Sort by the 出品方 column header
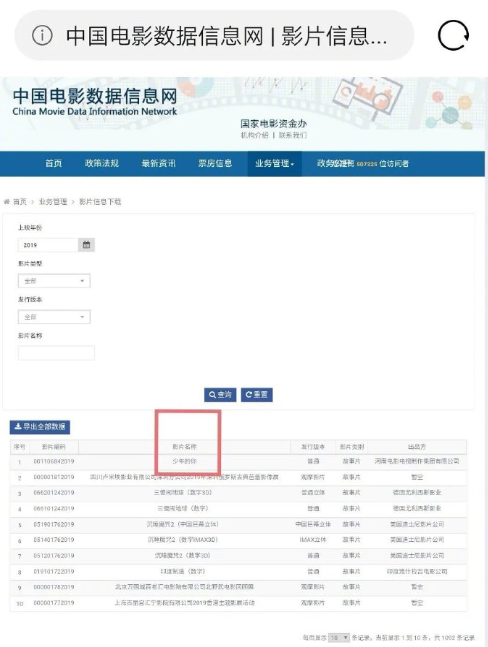 (x=417, y=447)
